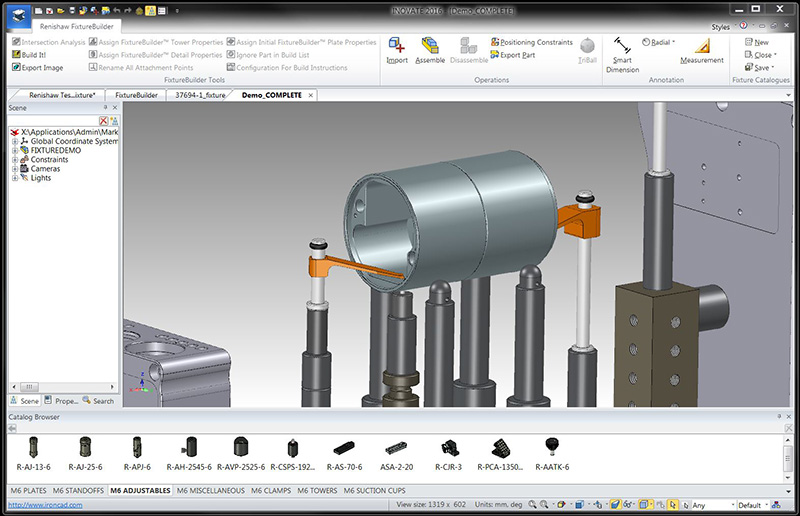Click Positioning Constraints icon
The width and height of the screenshot is (800, 516).
coord(495,43)
